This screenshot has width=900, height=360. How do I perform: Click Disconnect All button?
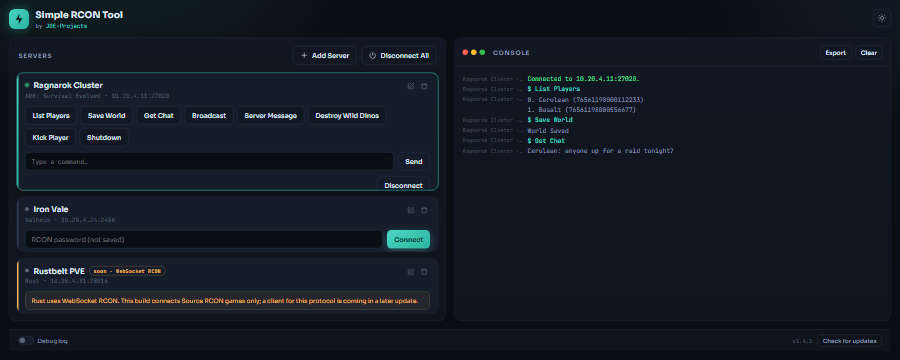(x=399, y=56)
